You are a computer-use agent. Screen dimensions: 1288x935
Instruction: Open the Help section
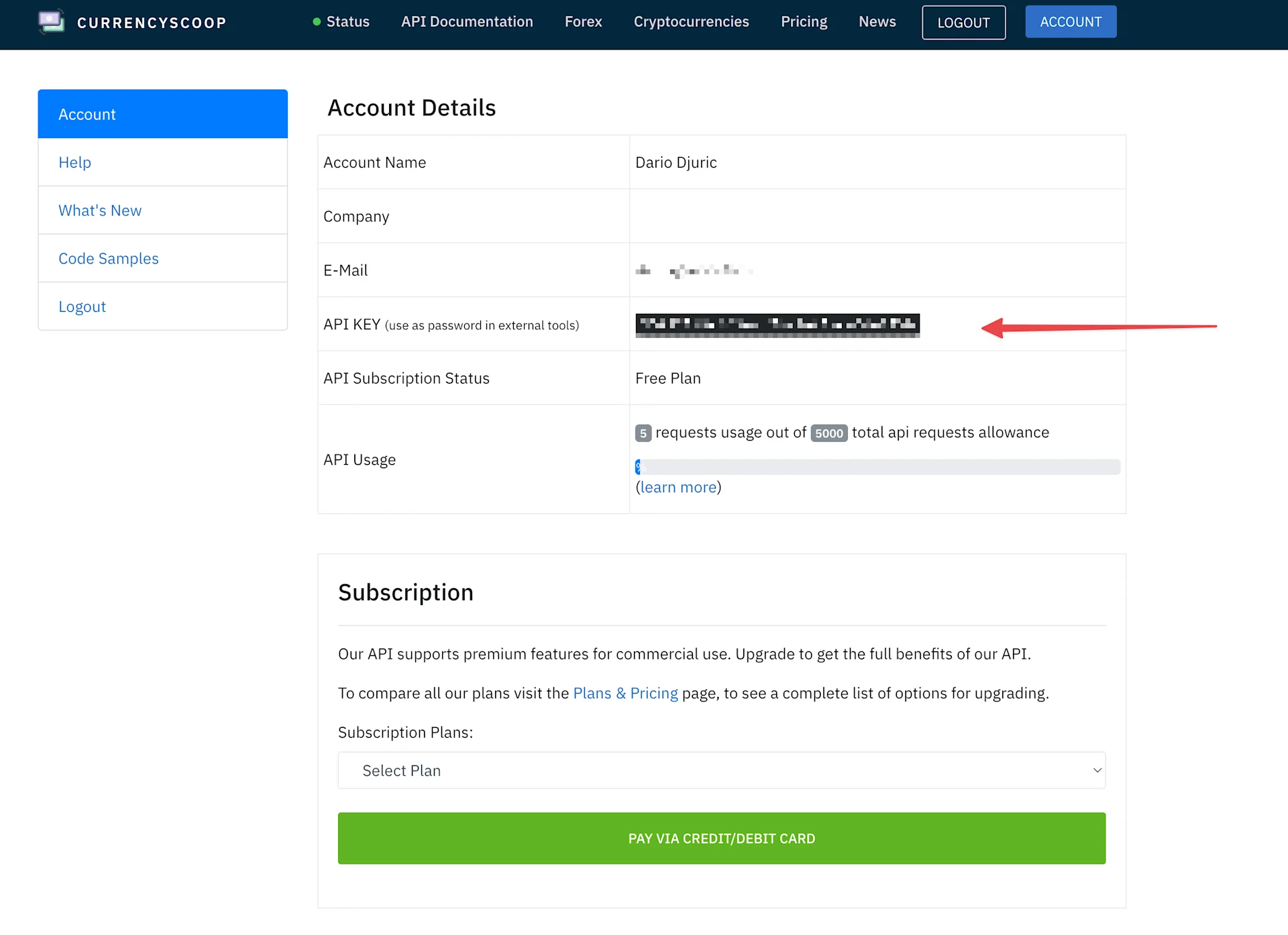[x=74, y=162]
